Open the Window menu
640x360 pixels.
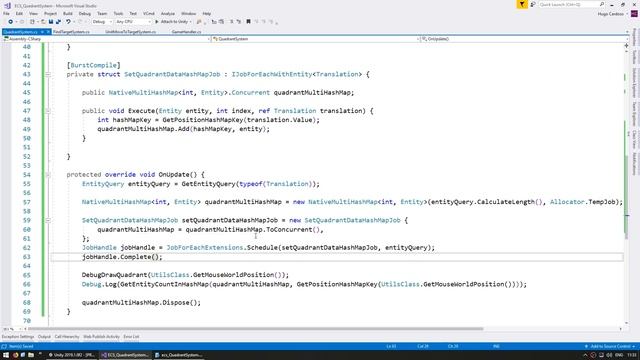point(188,13)
